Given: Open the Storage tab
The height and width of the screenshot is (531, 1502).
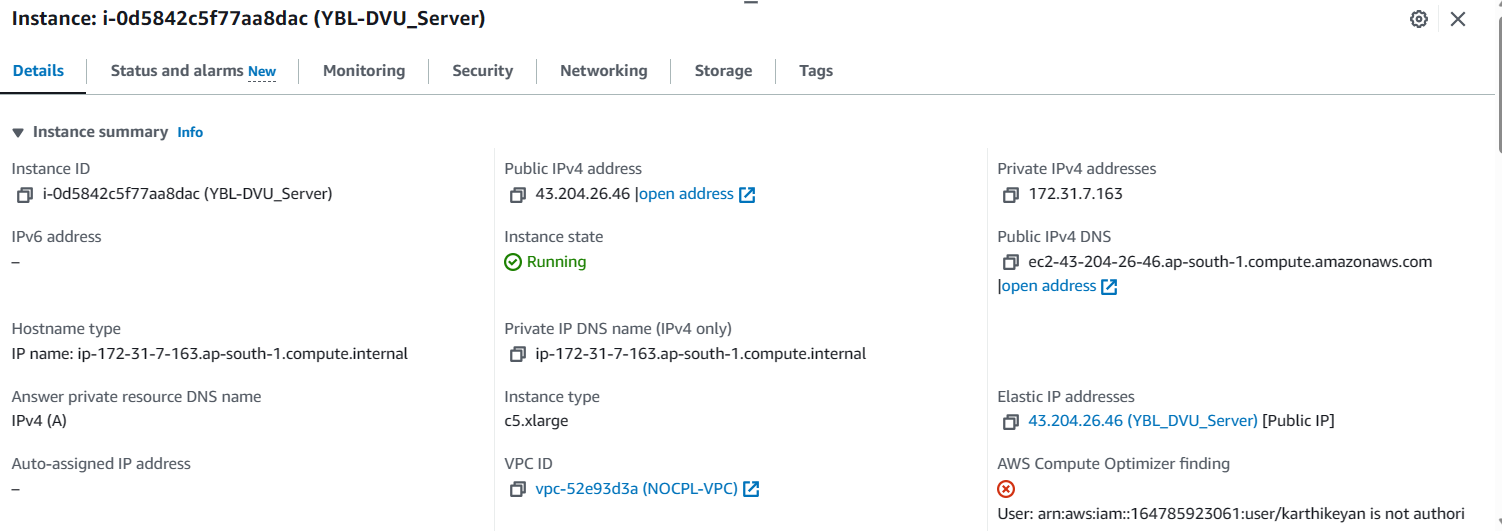Looking at the screenshot, I should pyautogui.click(x=723, y=71).
